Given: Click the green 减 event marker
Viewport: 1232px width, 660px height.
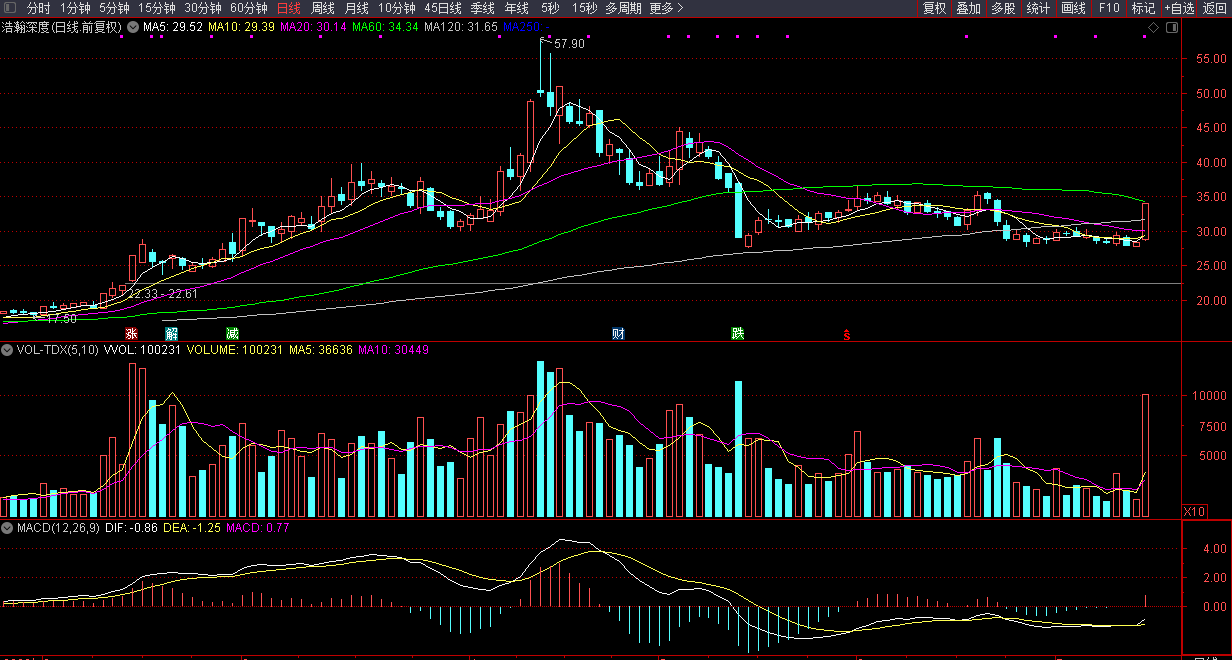Looking at the screenshot, I should 232,333.
